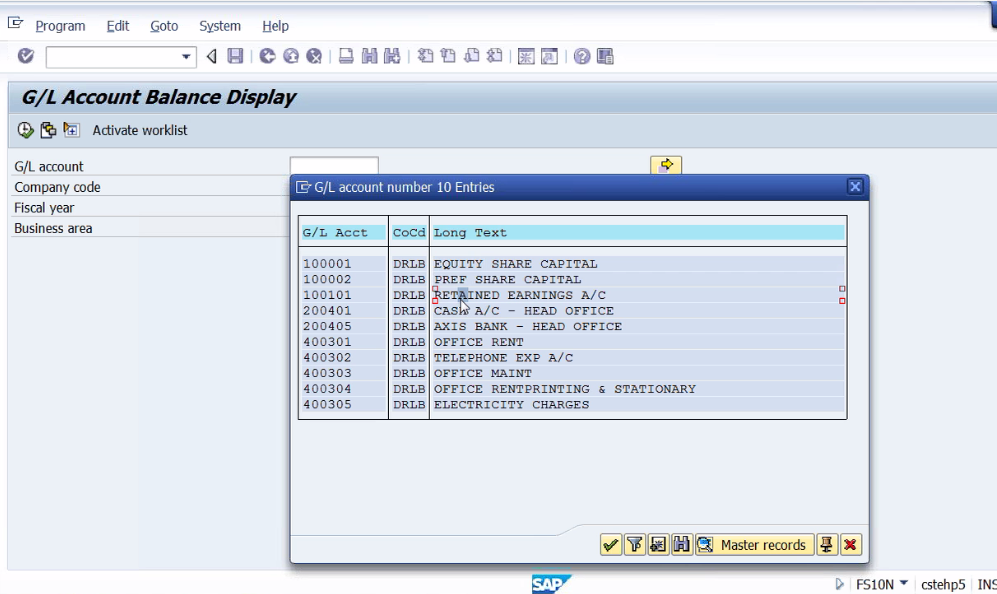Click the Last Page icon
Image resolution: width=997 pixels, height=594 pixels.
(495, 57)
